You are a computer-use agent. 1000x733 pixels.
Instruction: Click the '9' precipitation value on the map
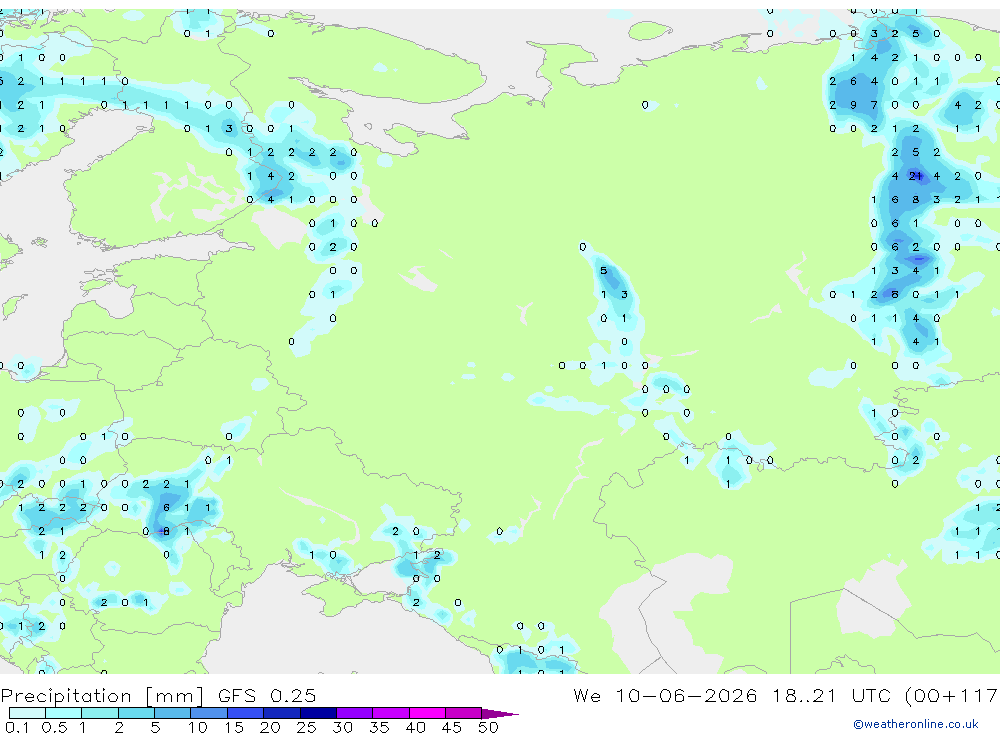(853, 105)
